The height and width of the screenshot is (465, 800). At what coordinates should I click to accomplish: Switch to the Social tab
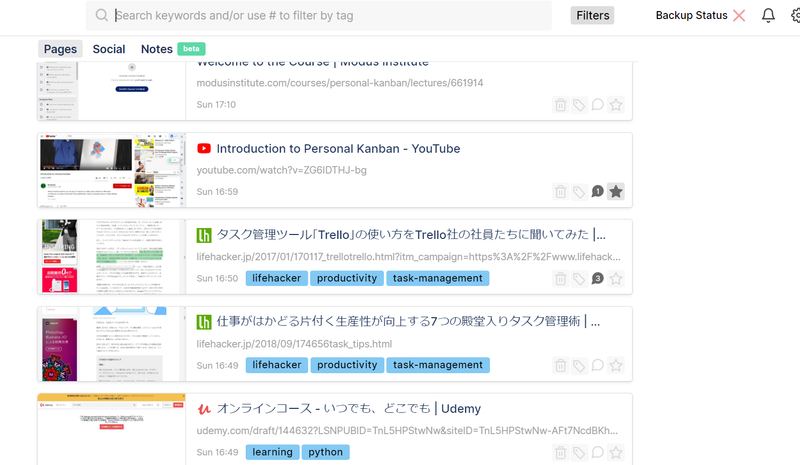pos(109,49)
